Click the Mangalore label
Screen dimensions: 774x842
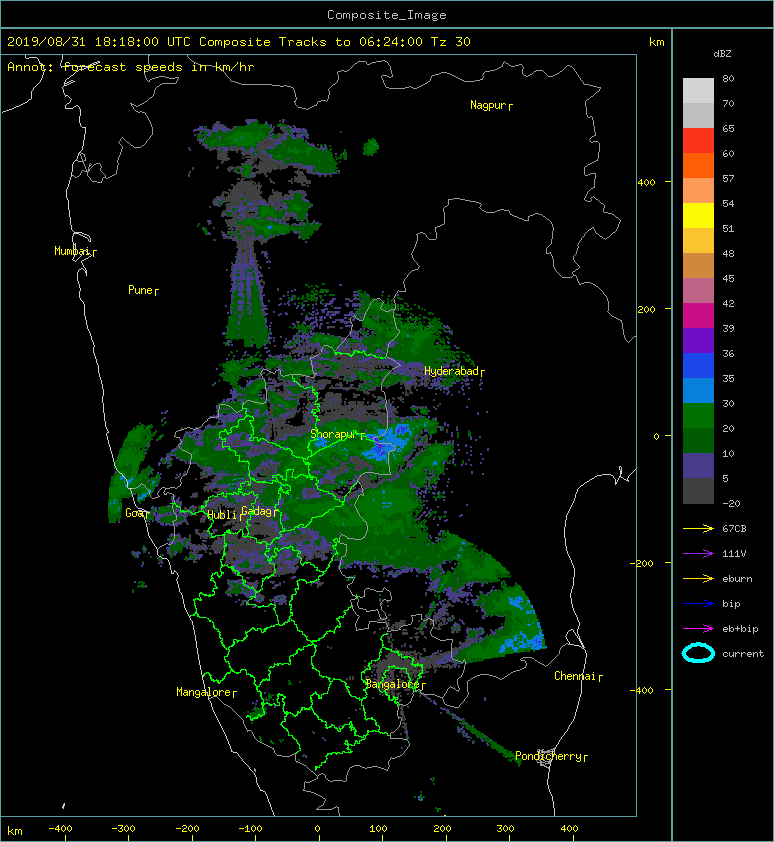[204, 692]
